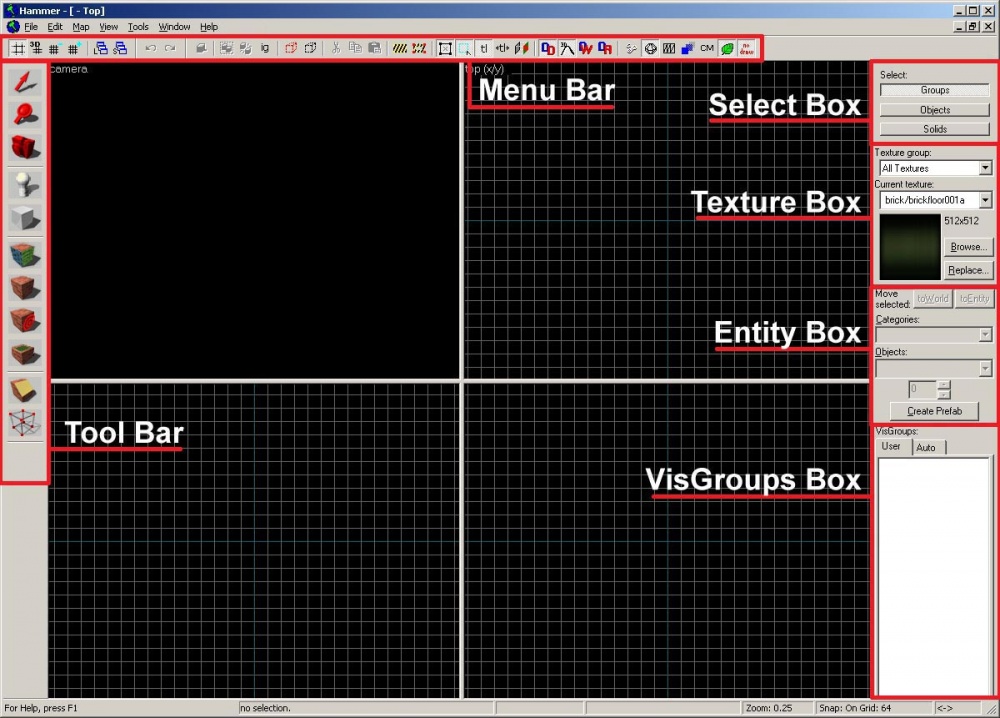Click the Replace texture button
The width and height of the screenshot is (1000, 718).
(967, 271)
